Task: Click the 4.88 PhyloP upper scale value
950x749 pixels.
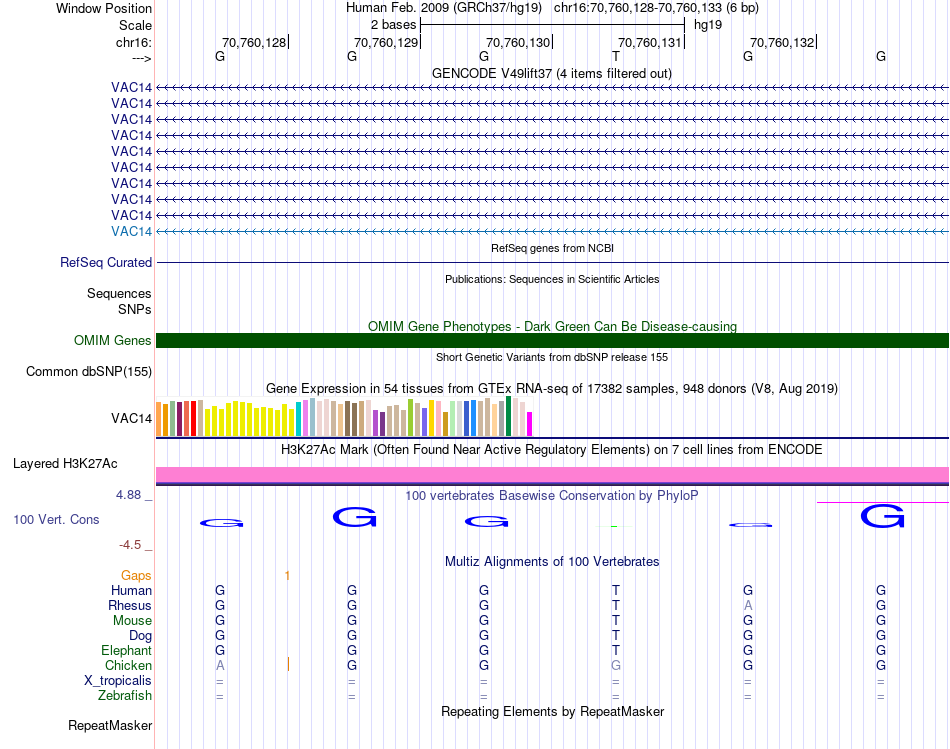Action: [x=128, y=495]
